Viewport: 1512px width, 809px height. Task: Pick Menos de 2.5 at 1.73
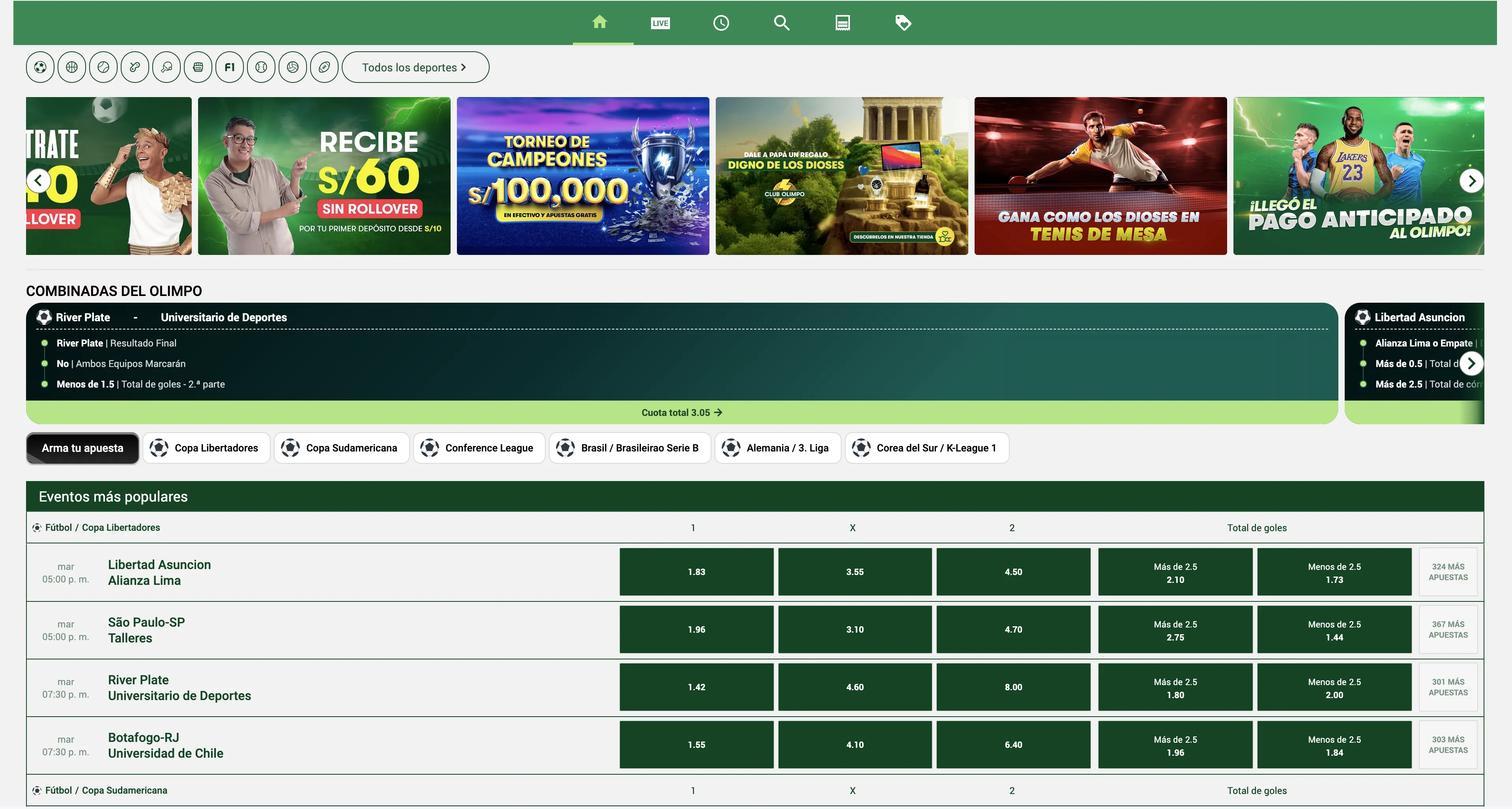click(1334, 572)
